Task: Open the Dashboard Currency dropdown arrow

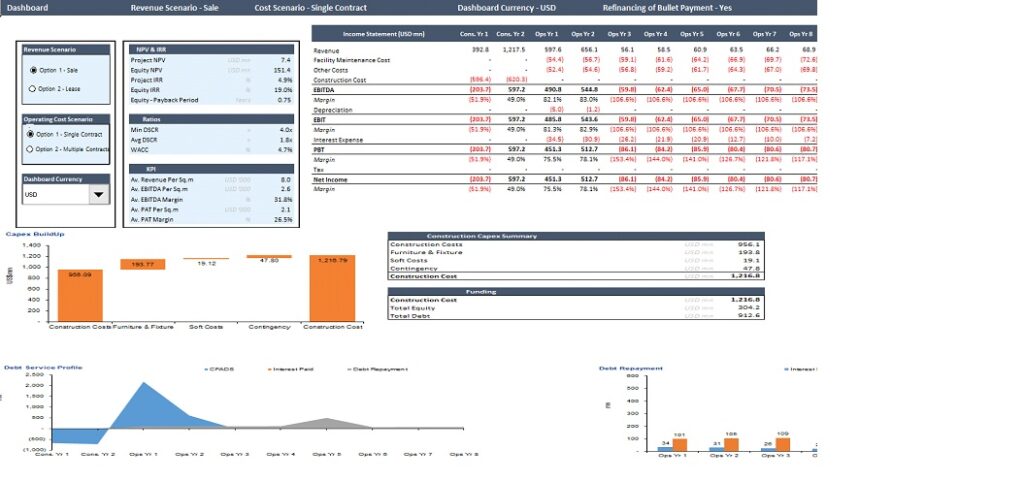Action: tap(99, 195)
